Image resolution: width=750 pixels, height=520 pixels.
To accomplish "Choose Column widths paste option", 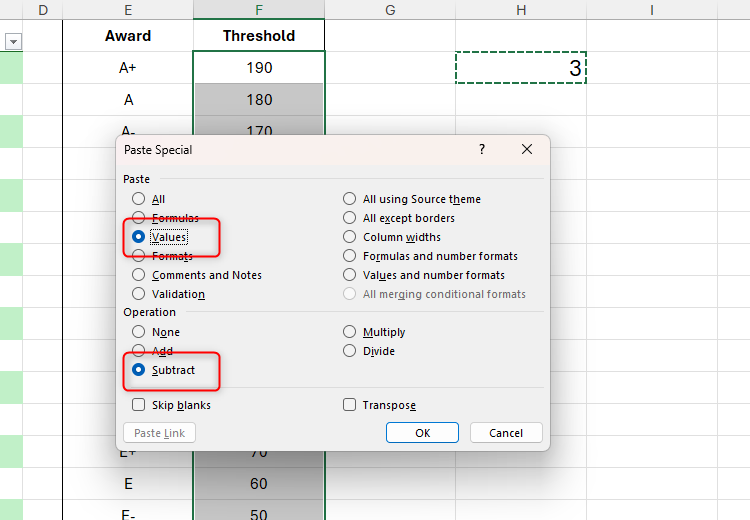I will 350,237.
